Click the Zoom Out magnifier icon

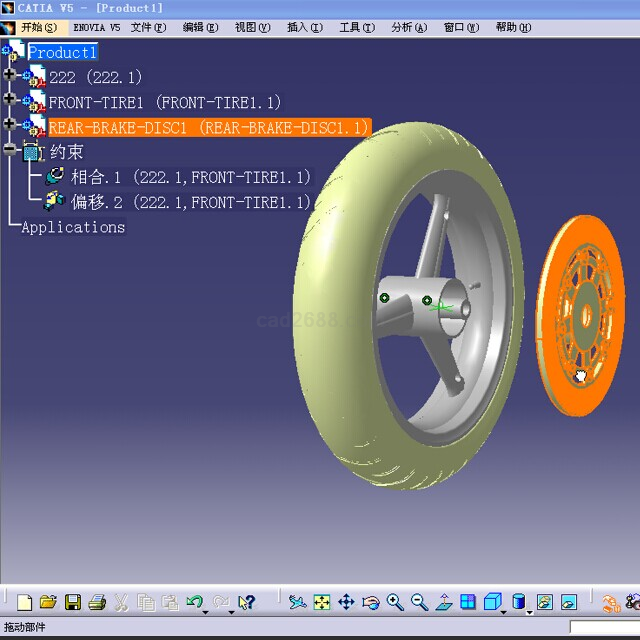(x=419, y=602)
